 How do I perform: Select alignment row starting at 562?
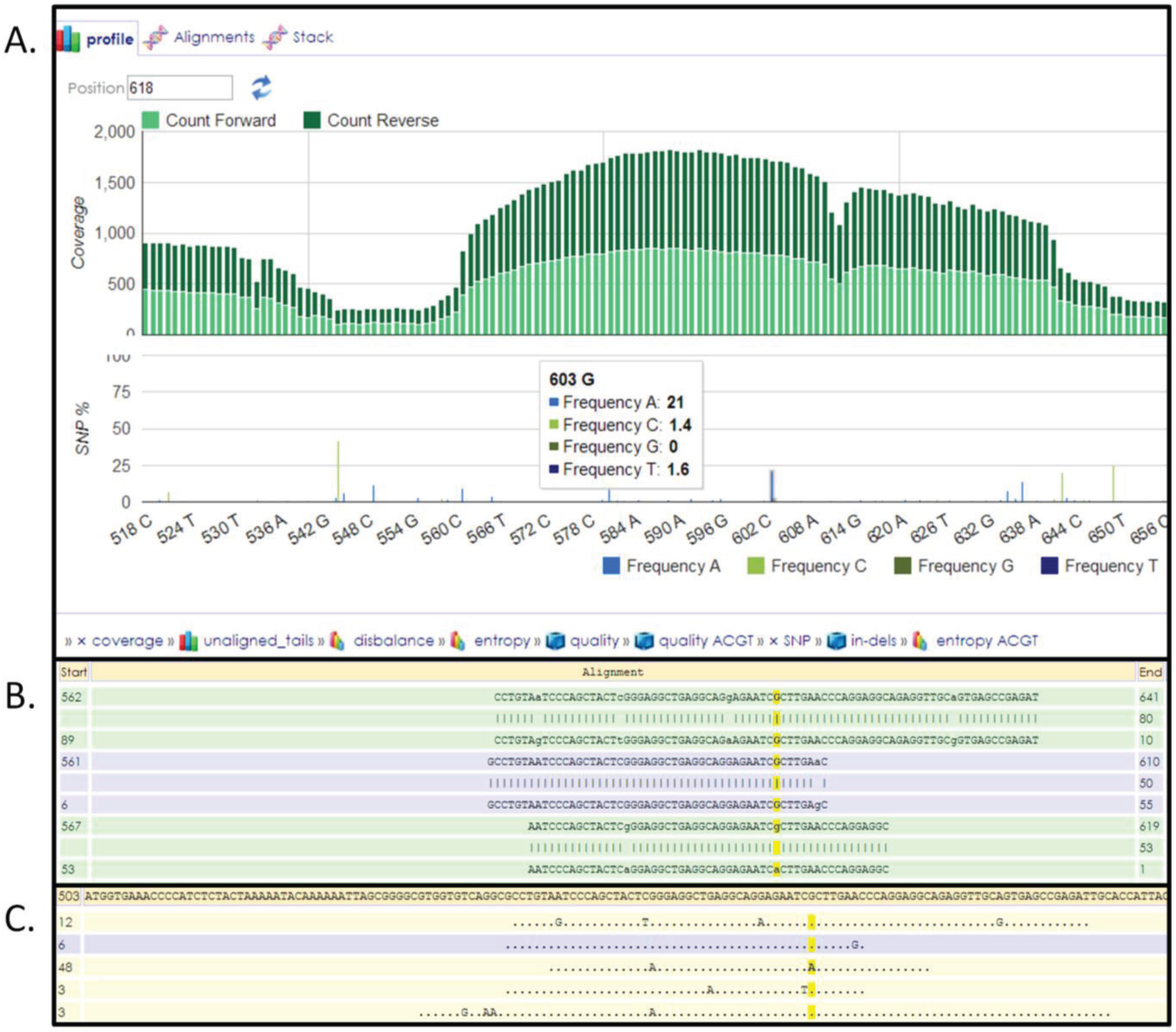tap(612, 697)
